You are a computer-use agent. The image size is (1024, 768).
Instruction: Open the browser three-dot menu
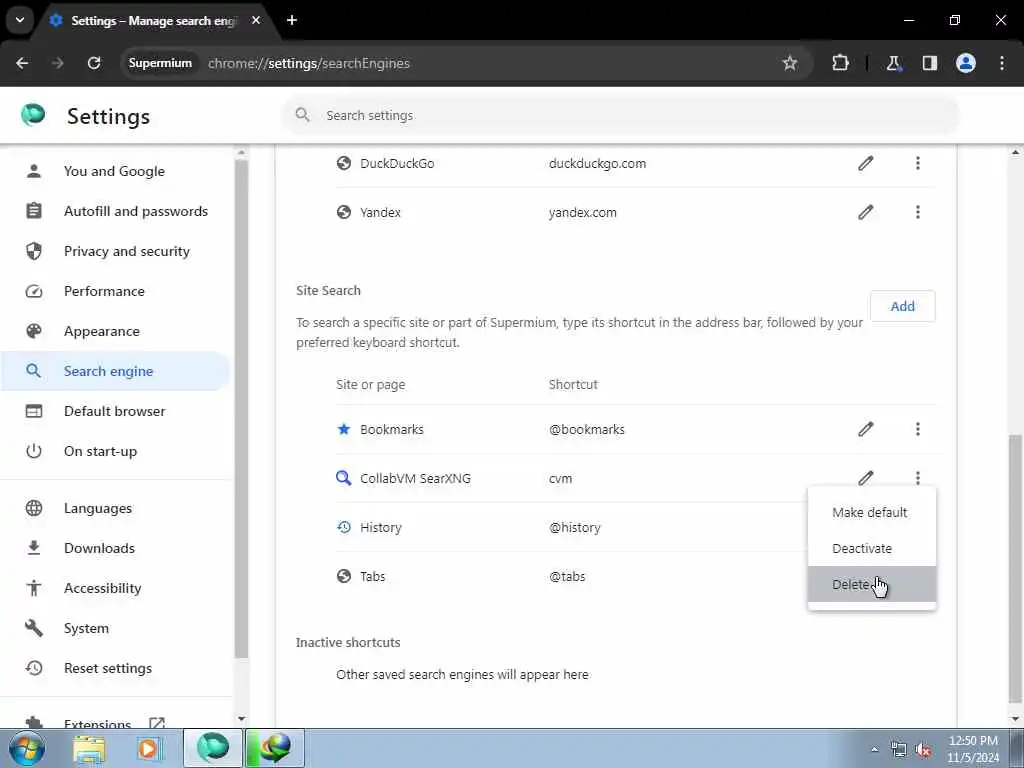coord(1002,63)
